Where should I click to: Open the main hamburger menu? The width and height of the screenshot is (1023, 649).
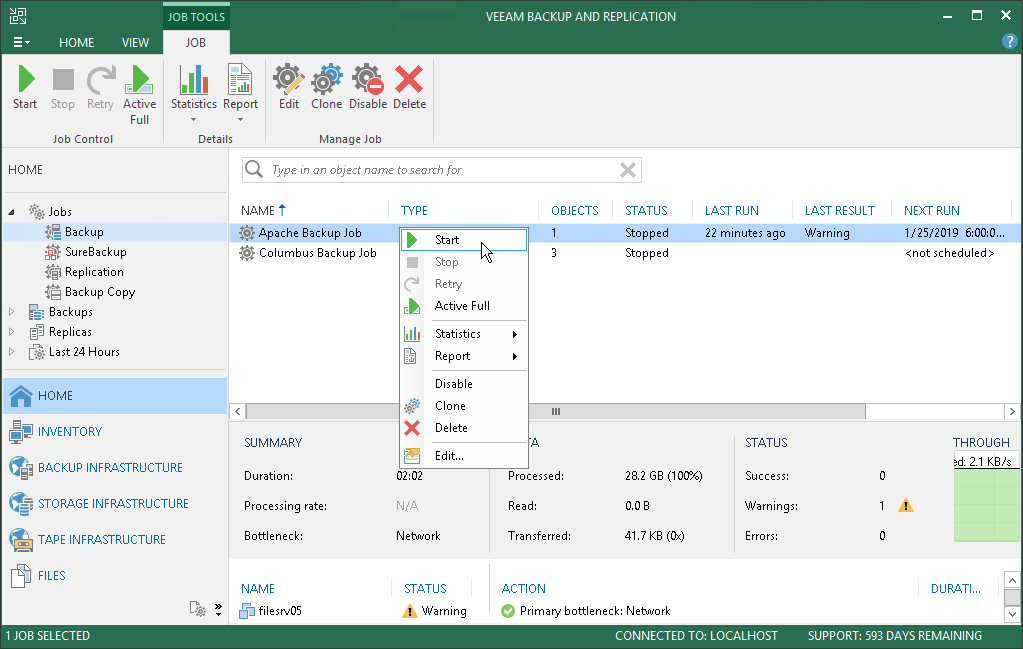[21, 42]
